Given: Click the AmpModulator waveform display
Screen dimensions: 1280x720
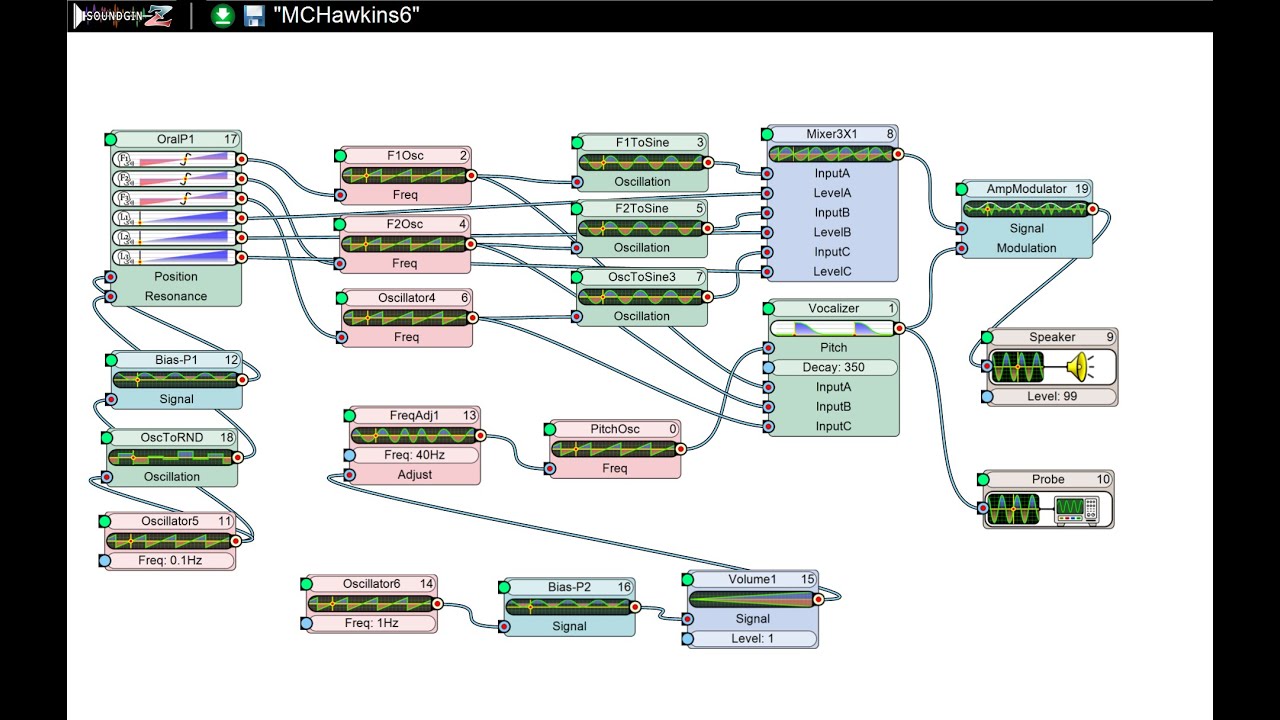Looking at the screenshot, I should click(x=1027, y=209).
